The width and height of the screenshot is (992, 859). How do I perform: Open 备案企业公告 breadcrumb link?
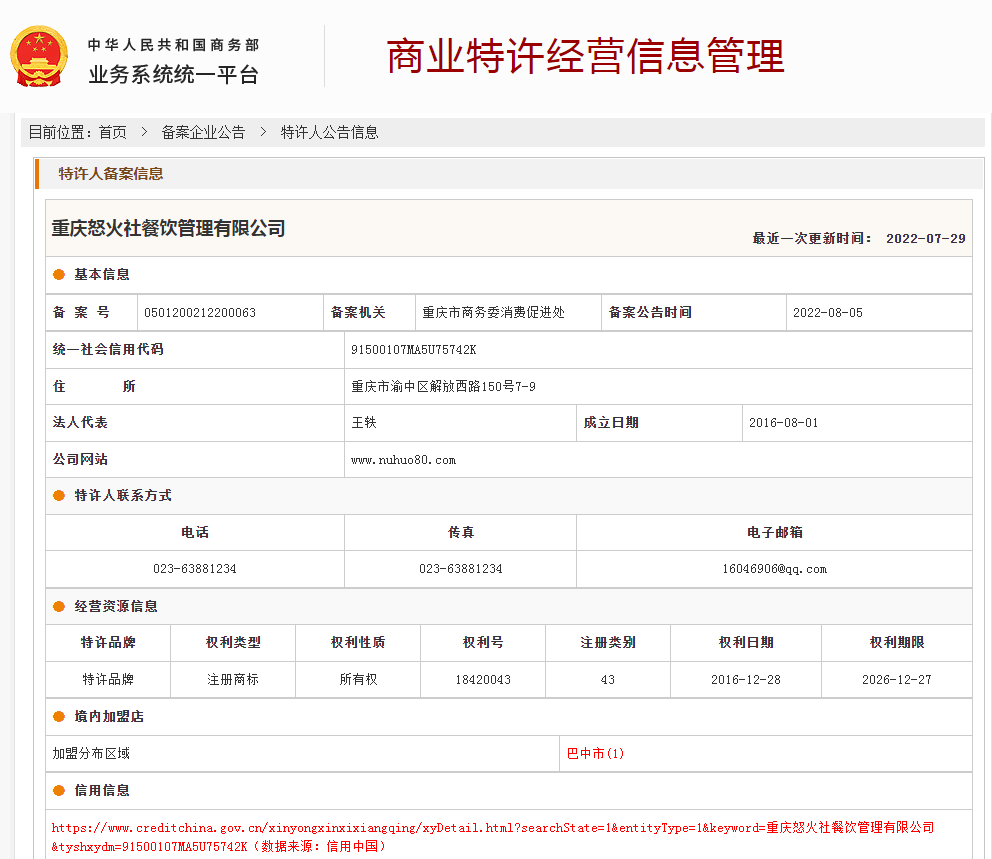click(203, 132)
